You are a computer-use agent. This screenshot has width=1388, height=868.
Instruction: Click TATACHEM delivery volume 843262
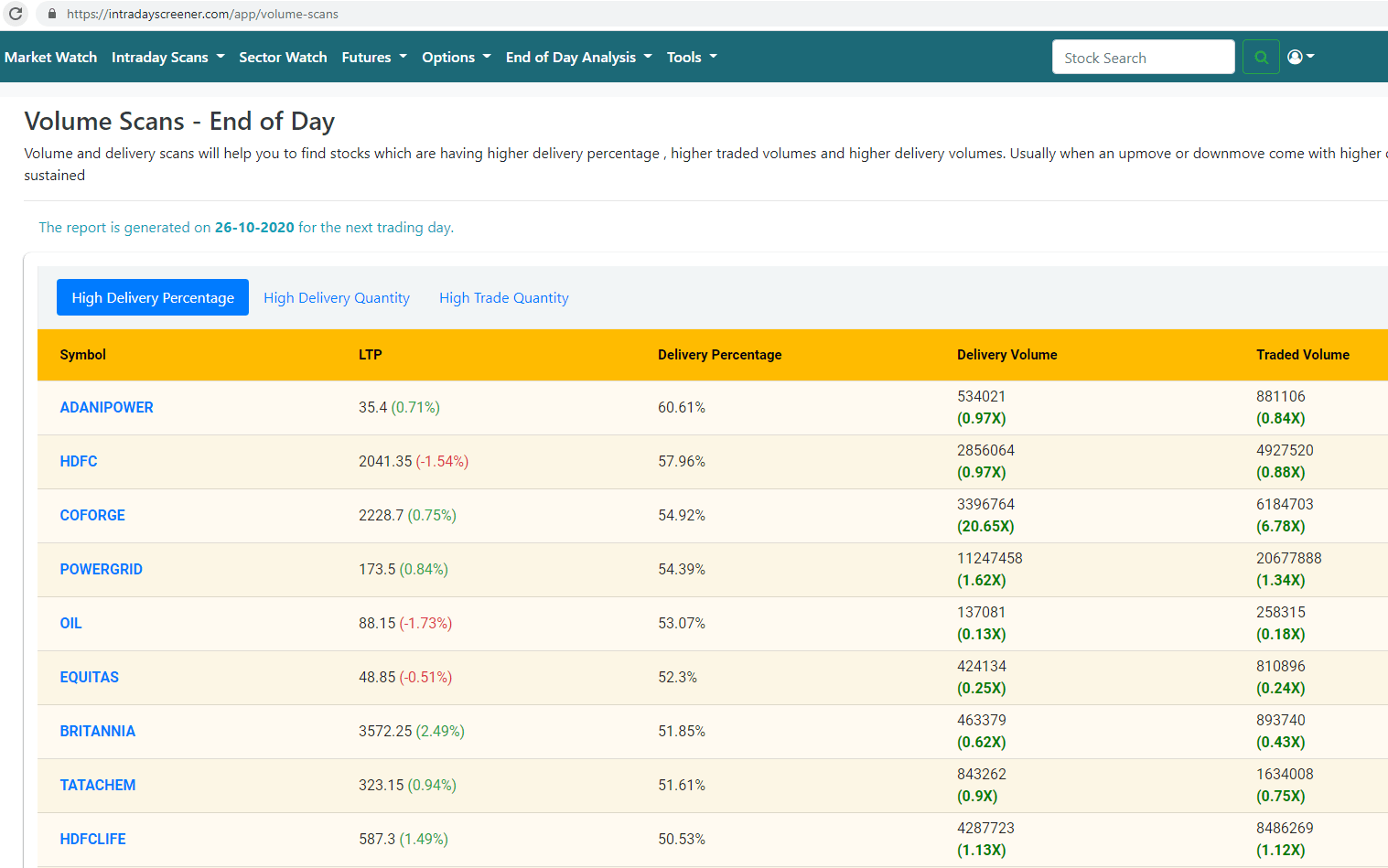pos(982,774)
